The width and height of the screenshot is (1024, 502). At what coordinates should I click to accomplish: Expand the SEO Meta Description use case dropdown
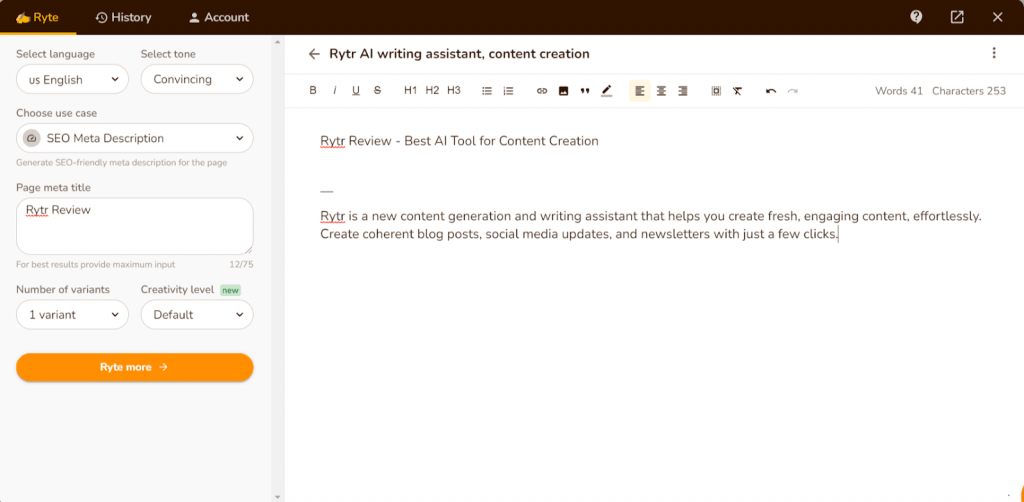(134, 138)
